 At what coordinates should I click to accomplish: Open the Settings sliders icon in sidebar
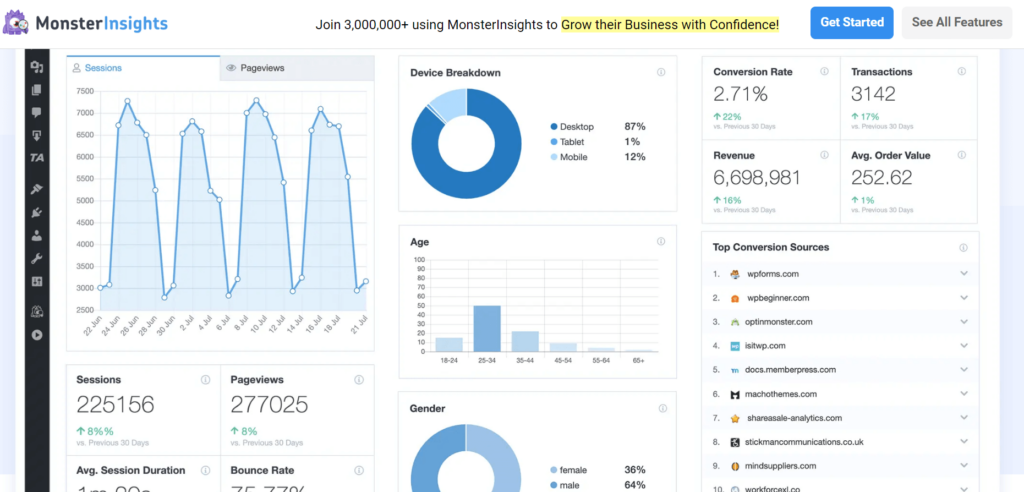pyautogui.click(x=37, y=282)
